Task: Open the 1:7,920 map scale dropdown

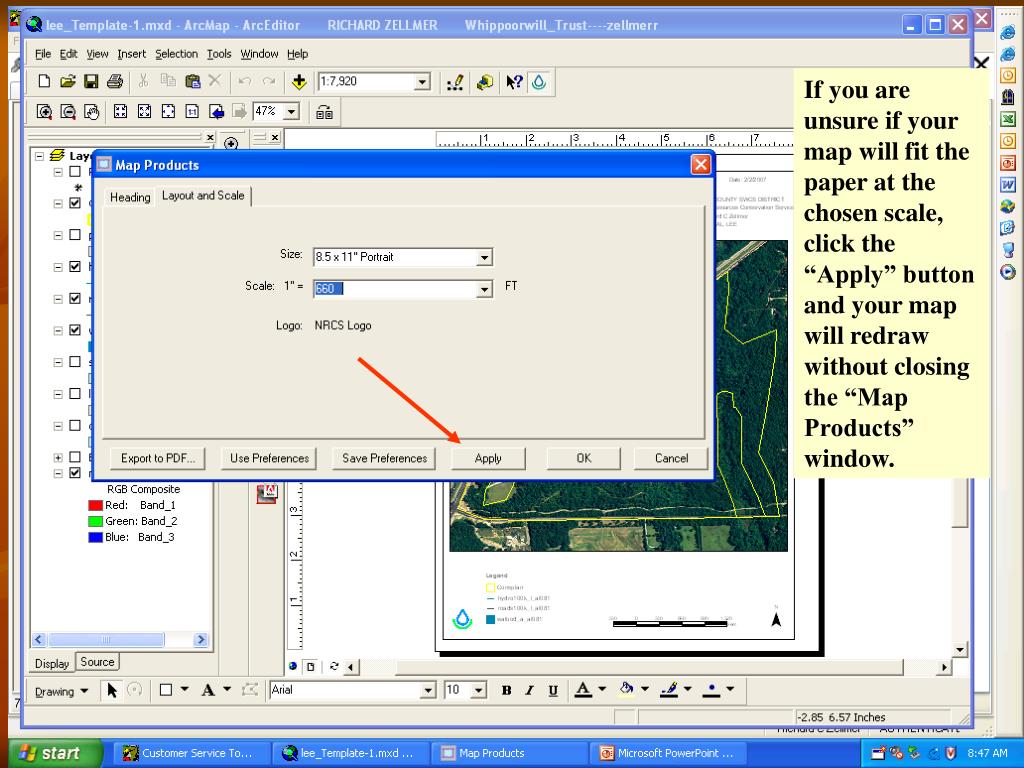Action: pyautogui.click(x=423, y=82)
